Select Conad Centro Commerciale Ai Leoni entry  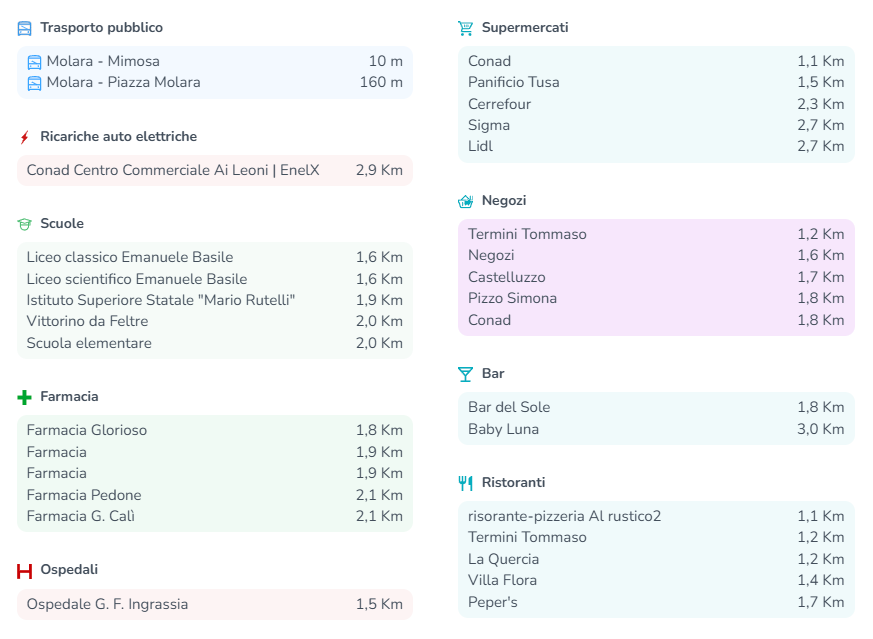173,170
